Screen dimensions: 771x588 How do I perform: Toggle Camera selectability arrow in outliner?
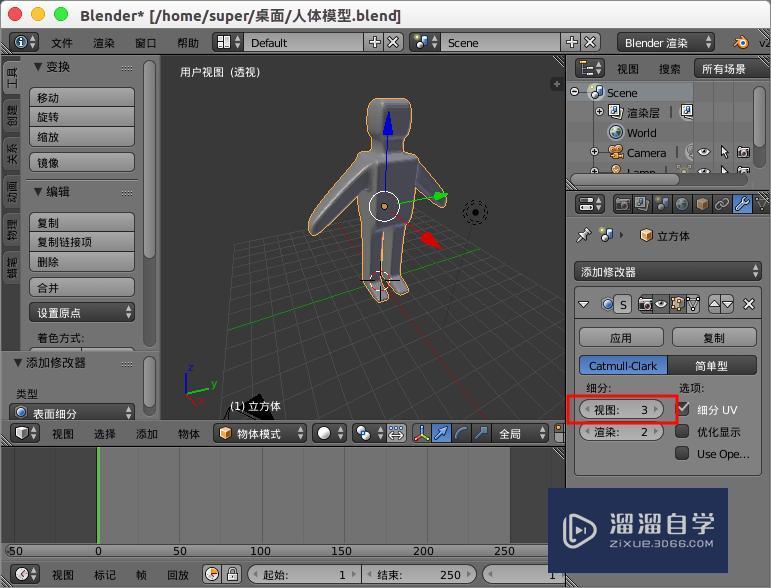coord(724,152)
